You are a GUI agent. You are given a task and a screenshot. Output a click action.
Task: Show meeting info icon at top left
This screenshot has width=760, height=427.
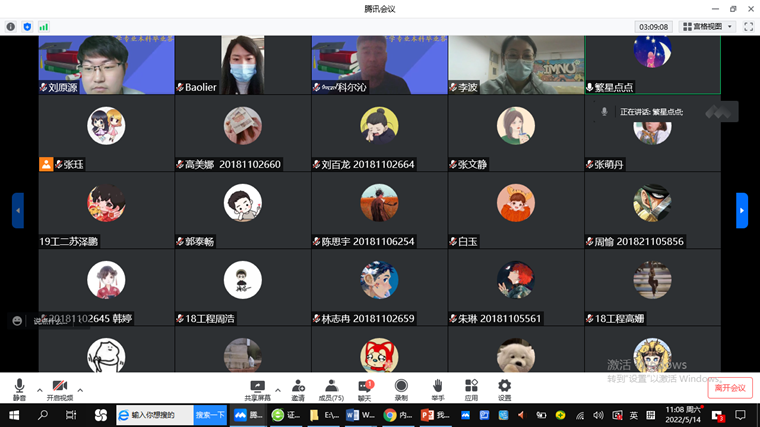(11, 27)
